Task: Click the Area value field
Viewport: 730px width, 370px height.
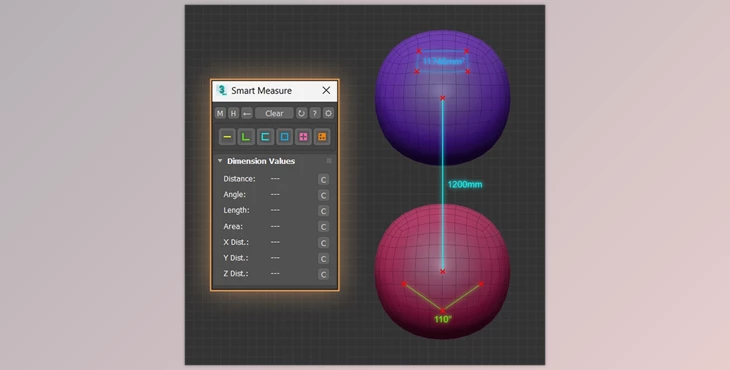Action: (x=275, y=226)
